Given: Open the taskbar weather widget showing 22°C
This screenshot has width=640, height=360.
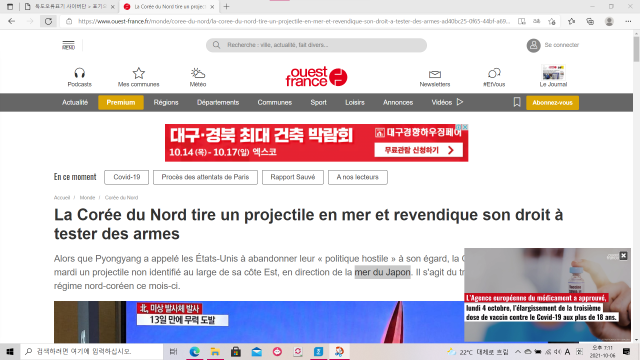Looking at the screenshot, I should pos(478,352).
